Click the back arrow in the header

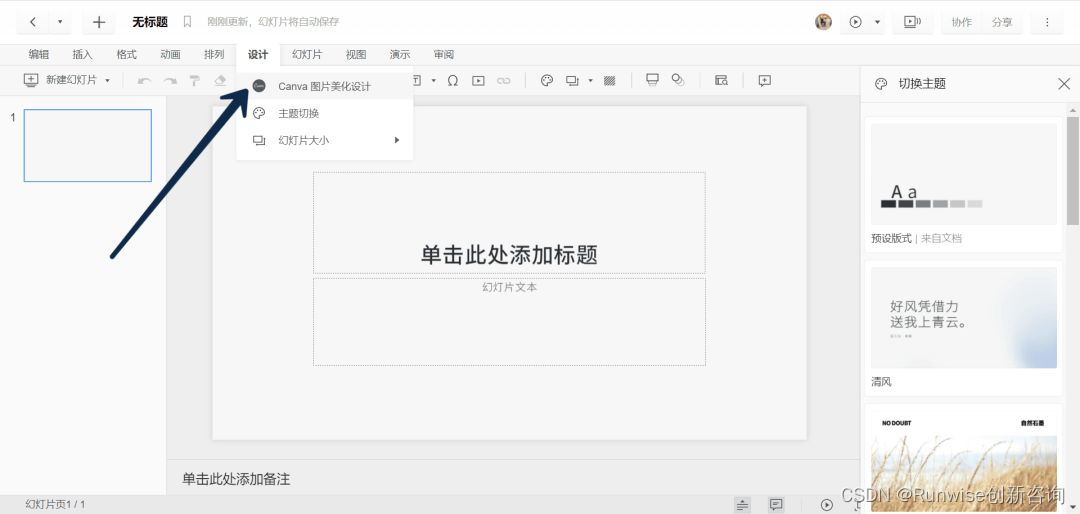(32, 22)
